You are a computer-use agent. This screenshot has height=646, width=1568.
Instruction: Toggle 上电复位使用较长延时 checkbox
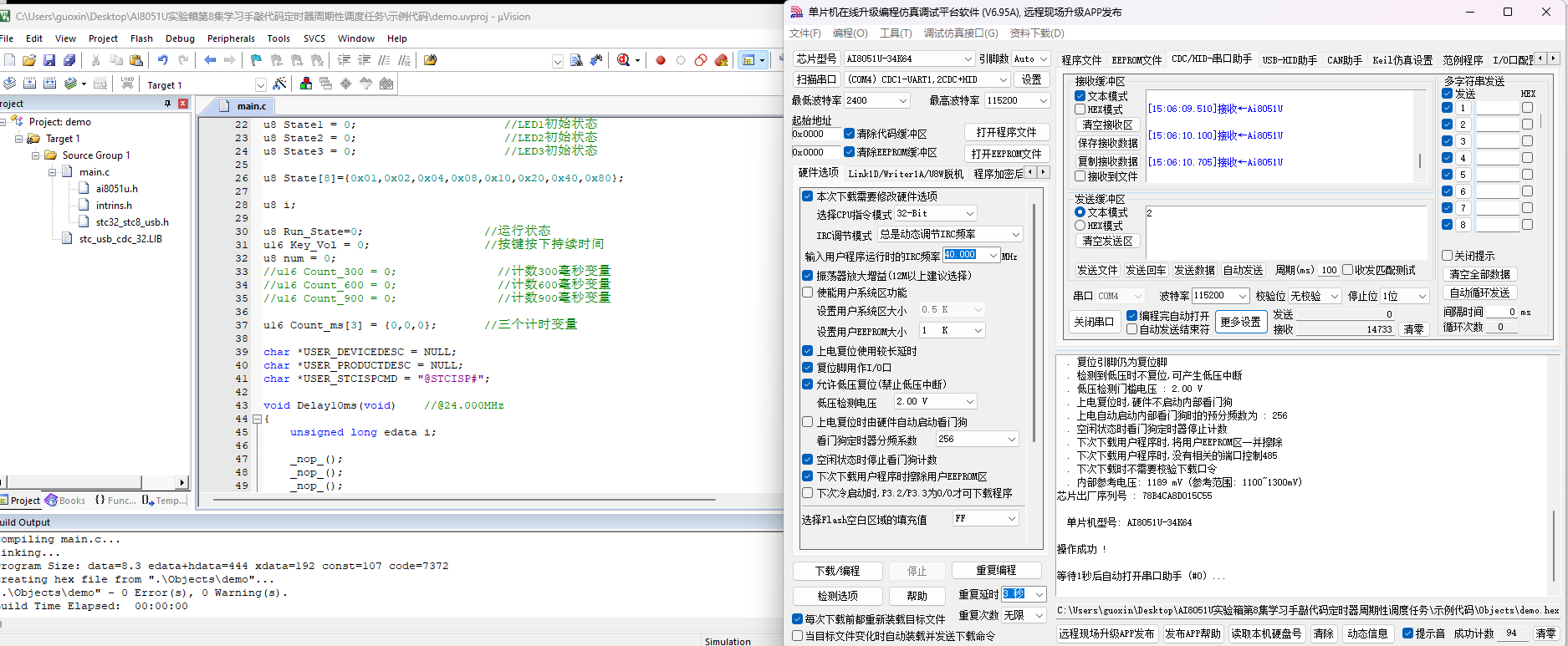click(807, 351)
